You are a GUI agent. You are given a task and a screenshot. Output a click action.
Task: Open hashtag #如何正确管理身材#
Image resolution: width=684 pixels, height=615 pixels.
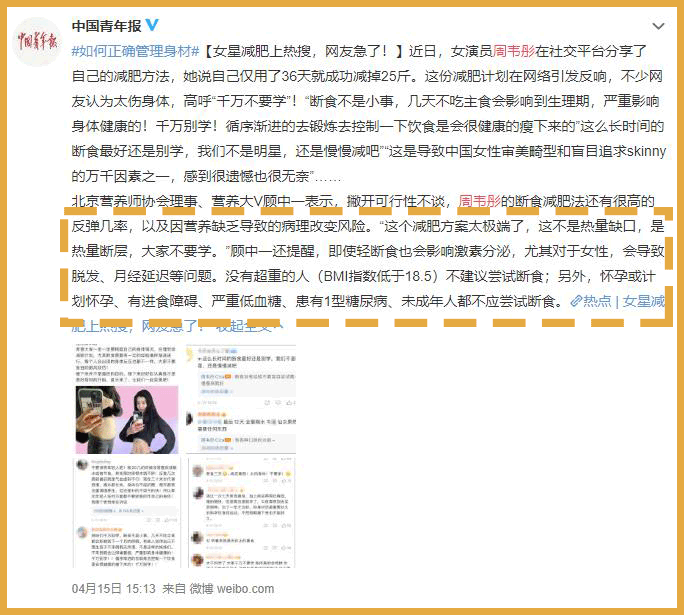(x=135, y=51)
